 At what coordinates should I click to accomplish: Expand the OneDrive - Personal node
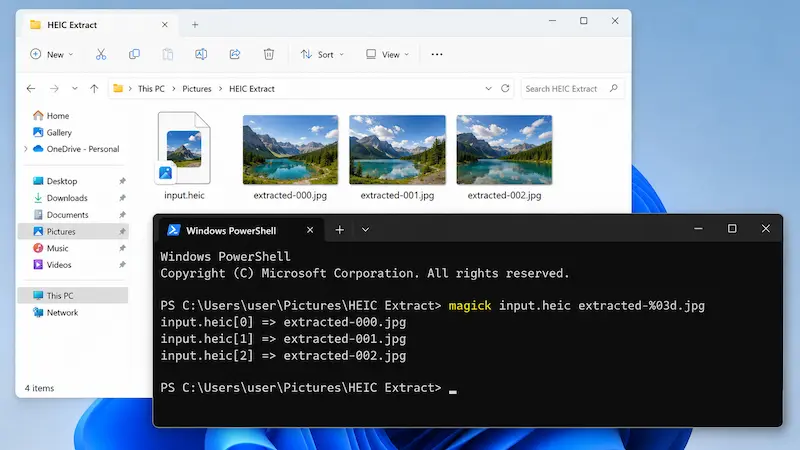tap(26, 149)
